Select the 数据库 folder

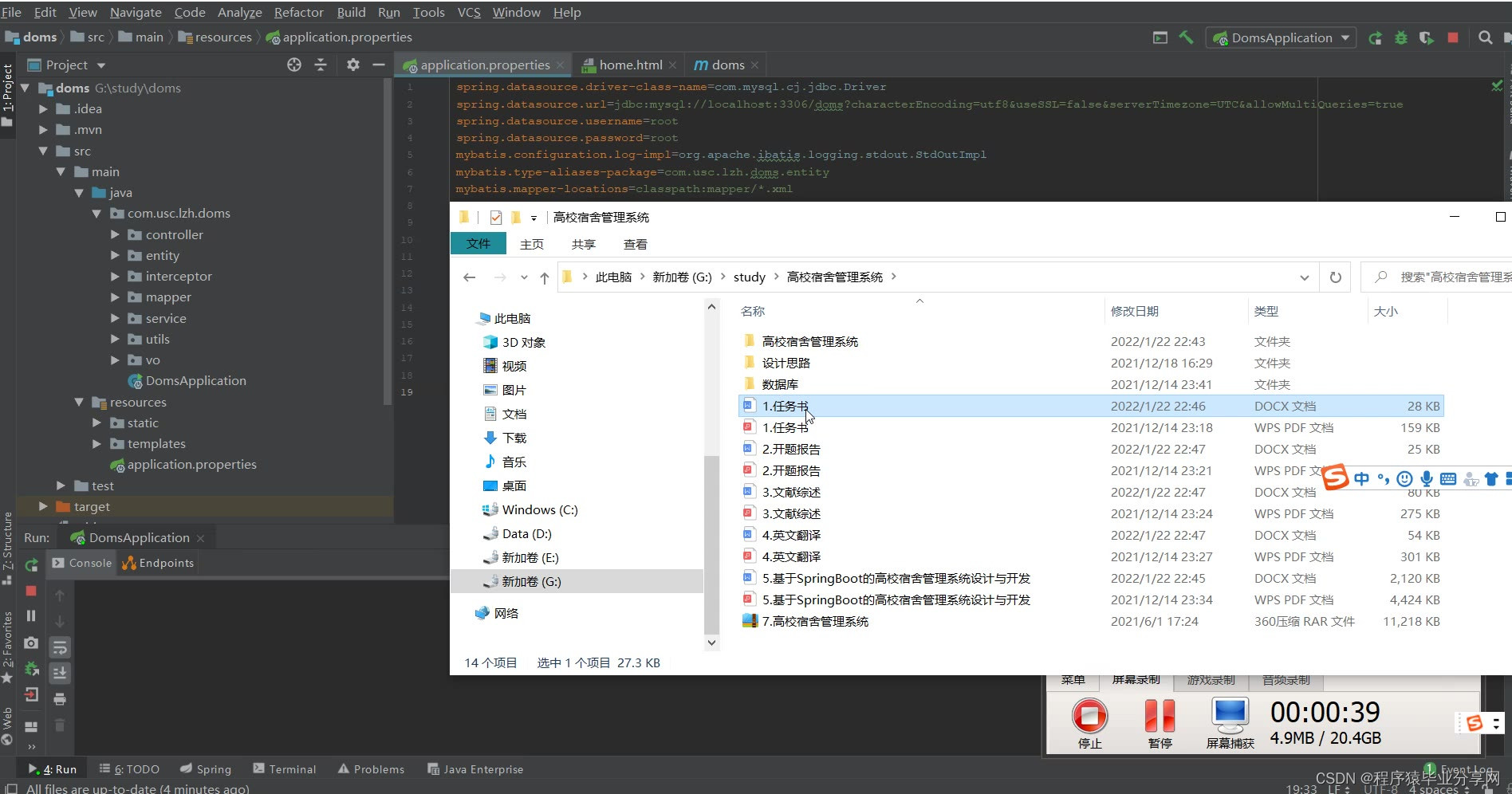(779, 384)
